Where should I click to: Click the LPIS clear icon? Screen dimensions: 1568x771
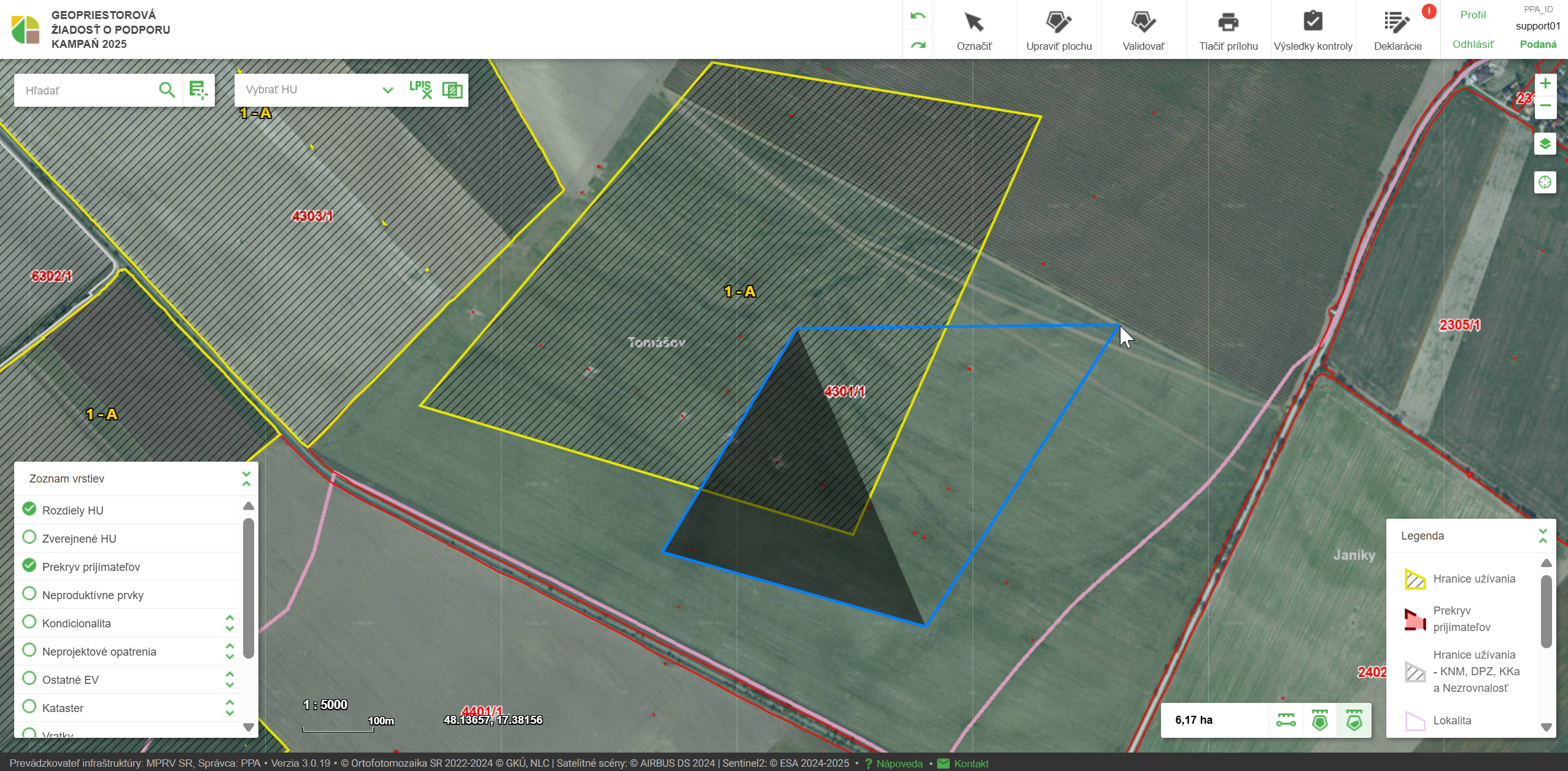point(421,90)
